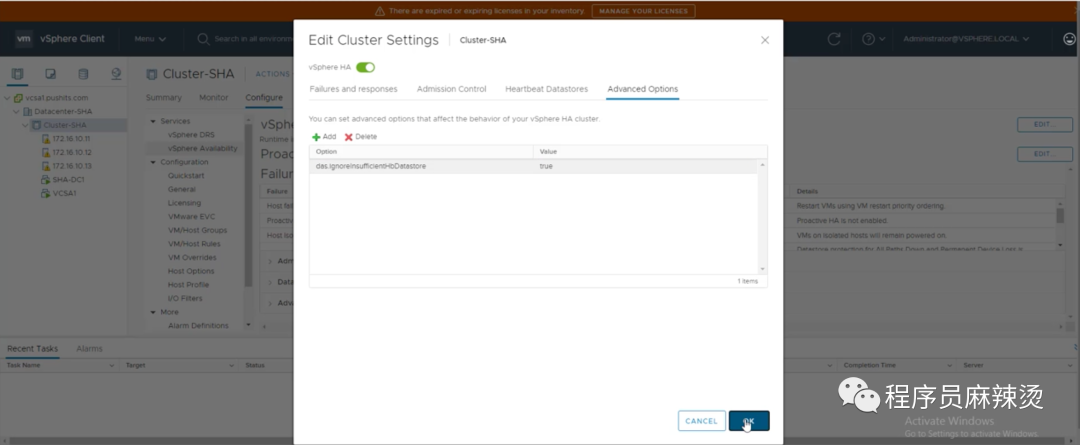1080x445 pixels.
Task: Click scroll-down arrow of options table
Action: coord(762,269)
